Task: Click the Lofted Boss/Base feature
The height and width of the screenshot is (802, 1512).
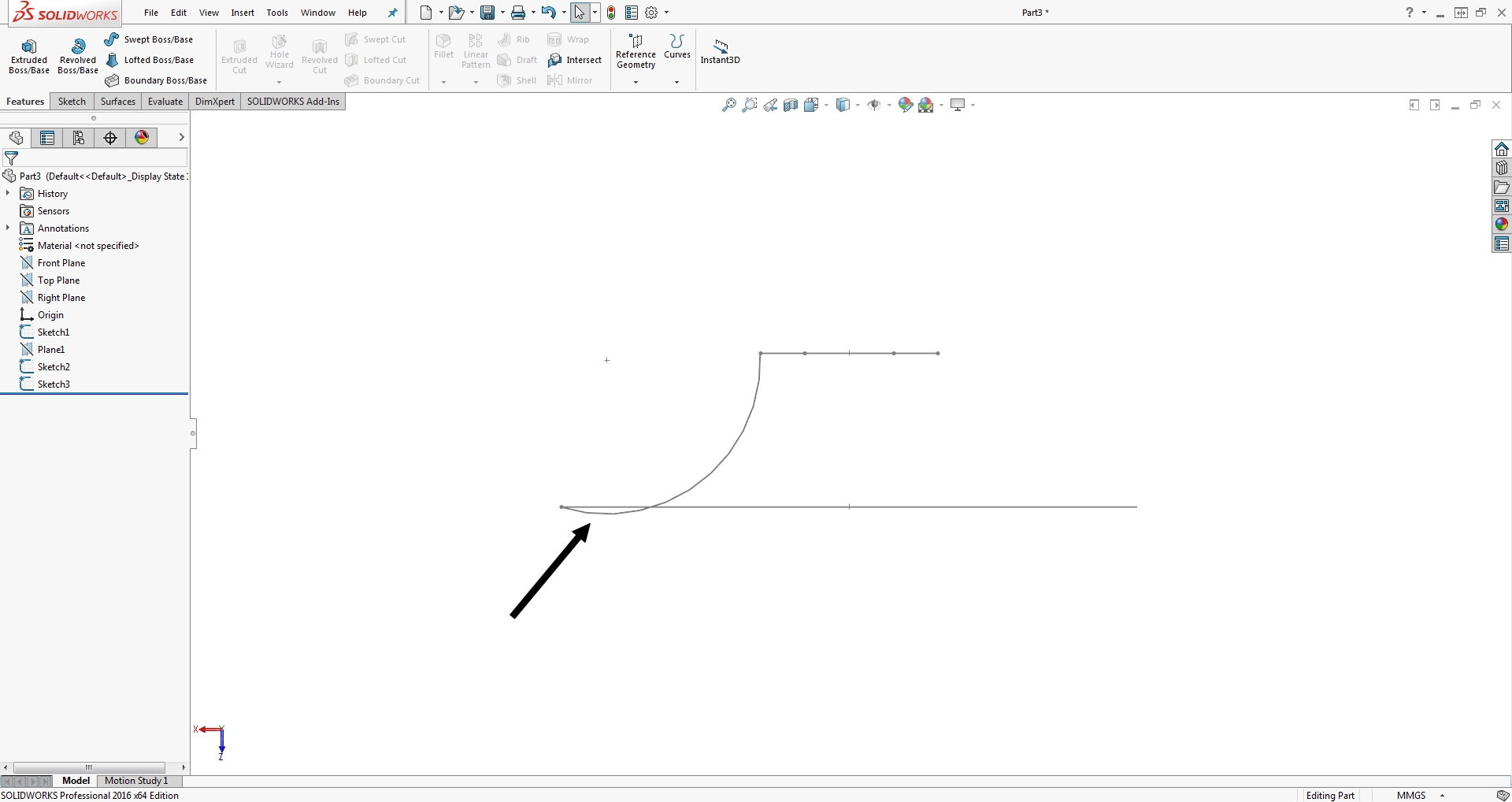Action: (x=150, y=60)
